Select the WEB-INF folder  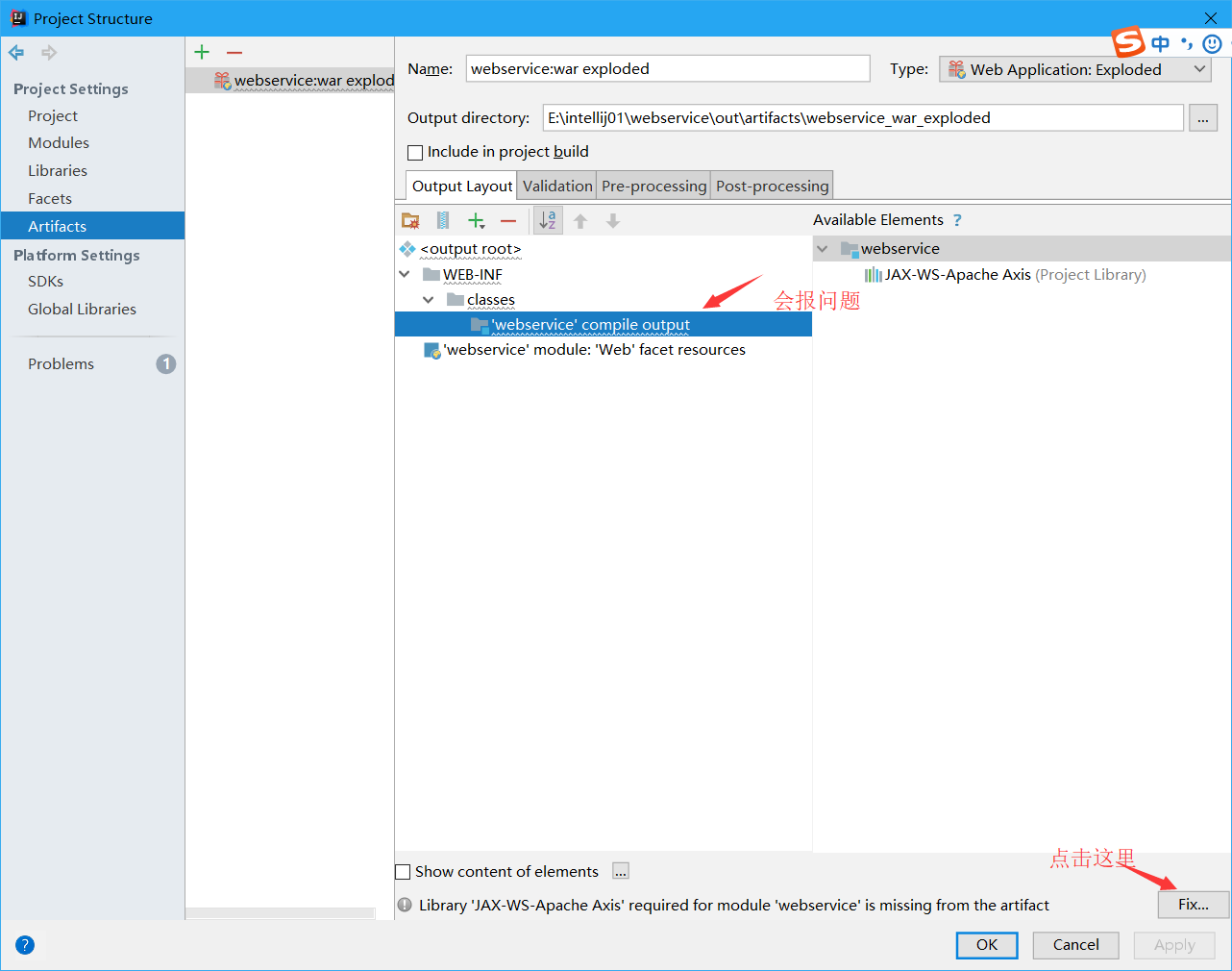473,275
